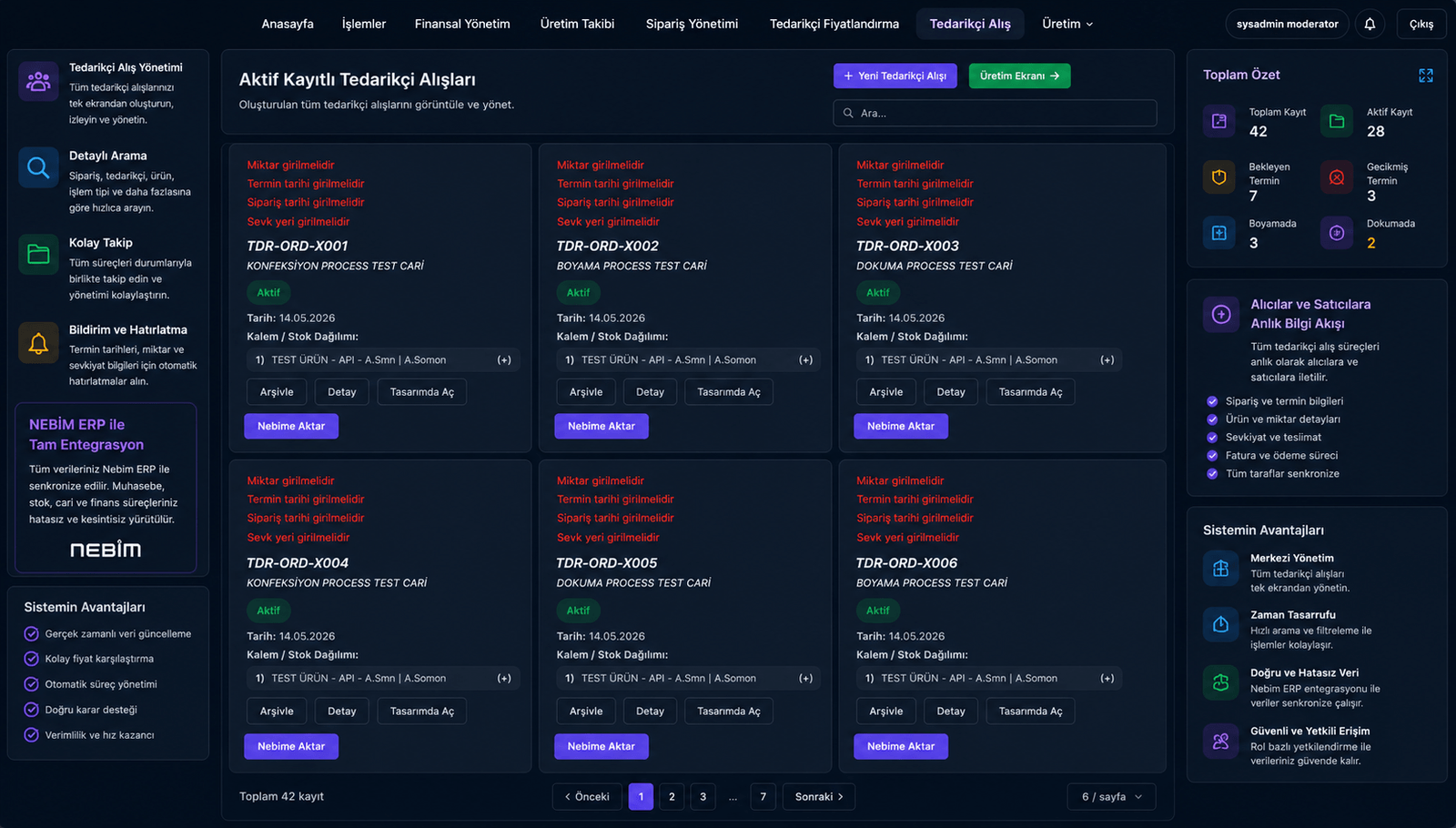Expand stock item (+) in TDR-ORD-X003 card
1456x828 pixels.
tap(1107, 360)
